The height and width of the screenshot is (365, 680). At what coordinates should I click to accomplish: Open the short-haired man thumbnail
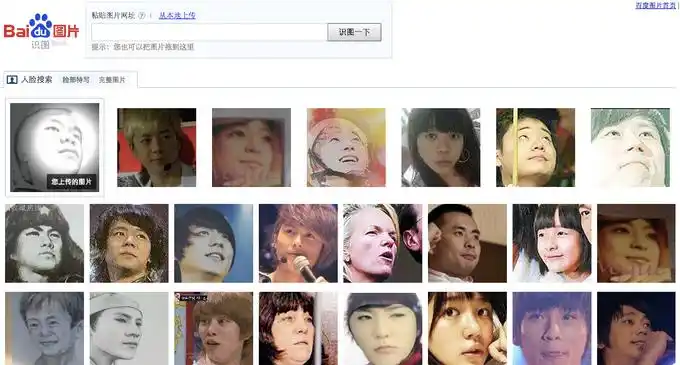point(468,243)
